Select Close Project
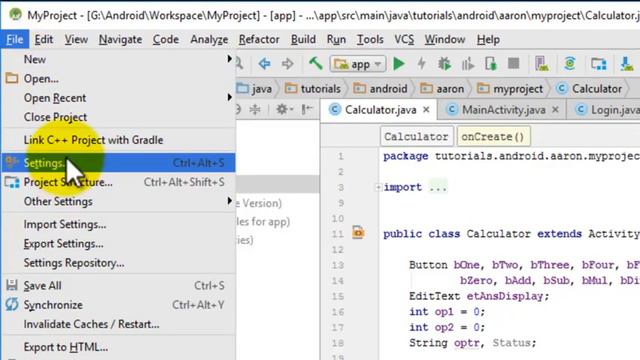Image resolution: width=640 pixels, height=360 pixels. point(118,117)
